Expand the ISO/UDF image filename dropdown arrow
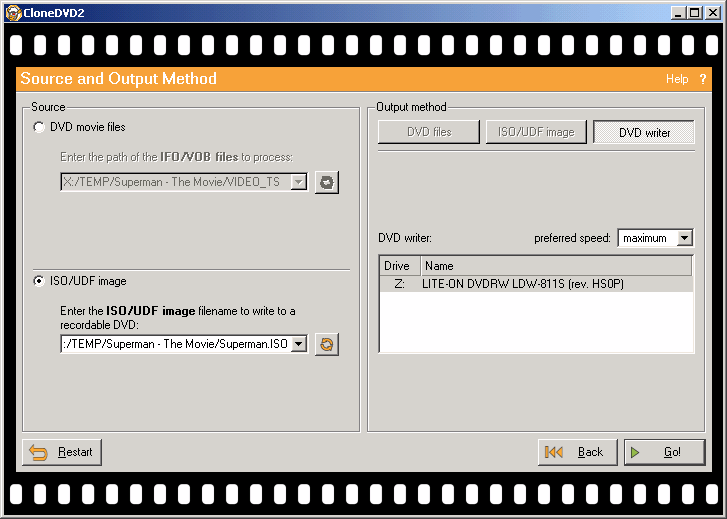The width and height of the screenshot is (727, 519). point(299,344)
